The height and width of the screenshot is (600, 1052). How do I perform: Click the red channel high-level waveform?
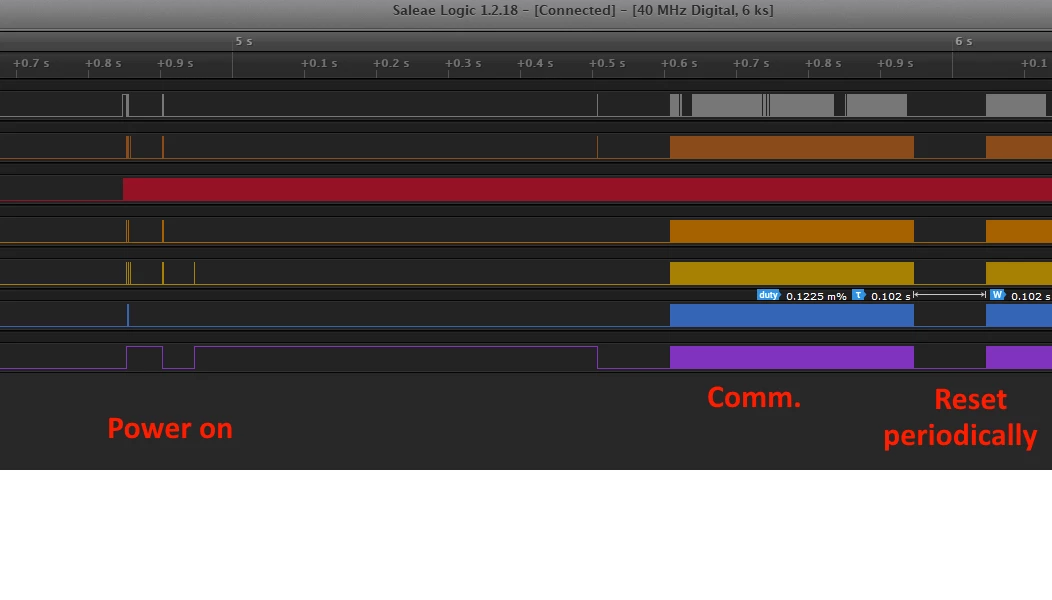pyautogui.click(x=587, y=189)
